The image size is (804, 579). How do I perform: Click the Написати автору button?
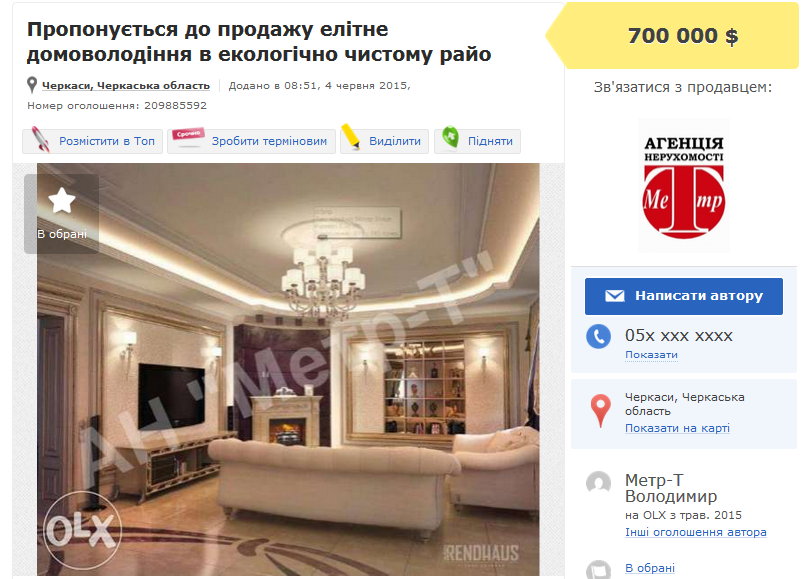(684, 296)
